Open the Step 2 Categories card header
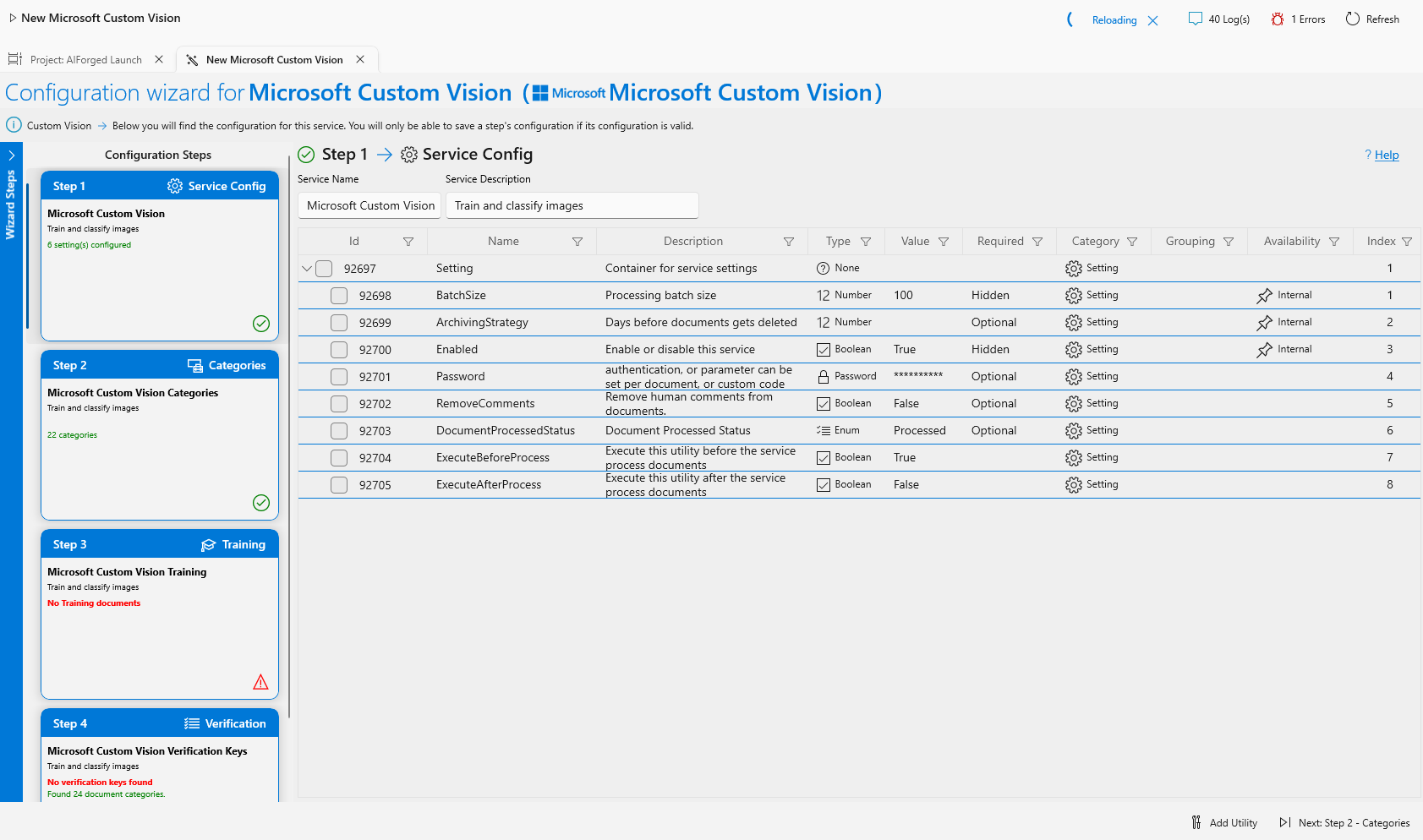 click(160, 365)
